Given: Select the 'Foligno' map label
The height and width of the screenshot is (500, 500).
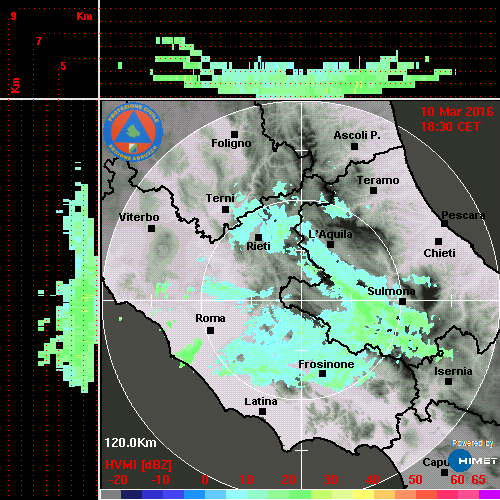Looking at the screenshot, I should point(231,144).
